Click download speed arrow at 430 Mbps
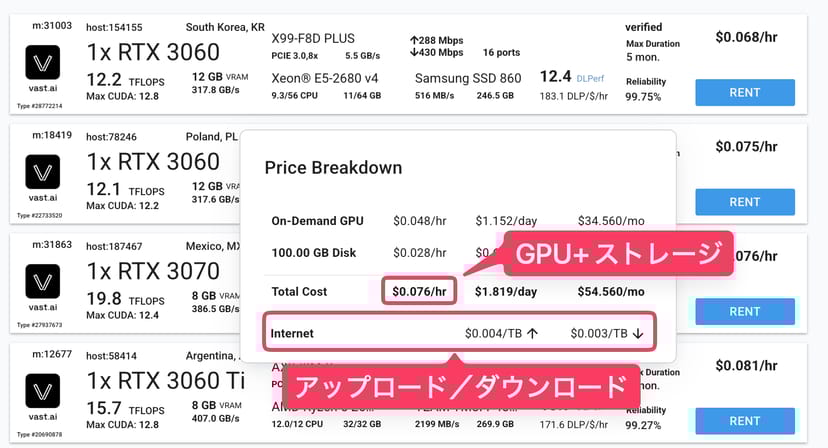828x448 pixels. [415, 52]
